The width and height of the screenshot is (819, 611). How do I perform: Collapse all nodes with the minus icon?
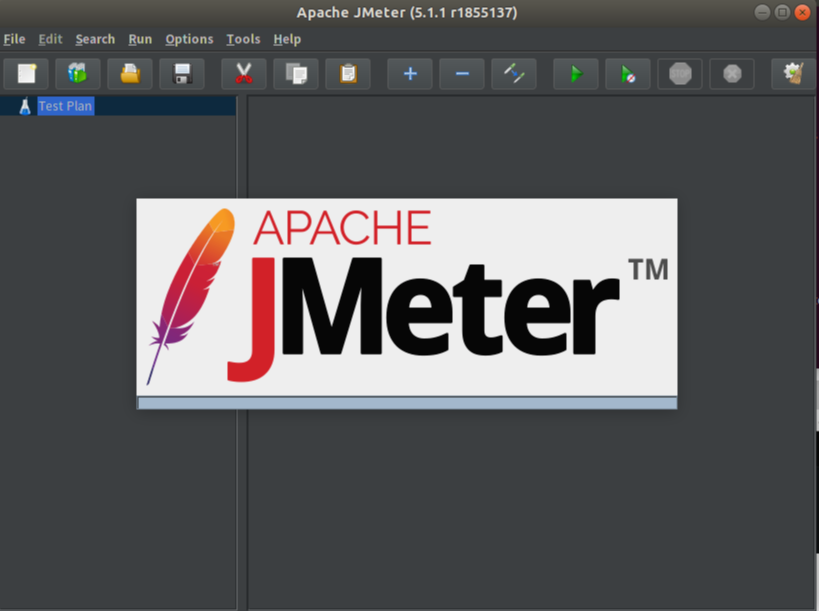(x=462, y=74)
